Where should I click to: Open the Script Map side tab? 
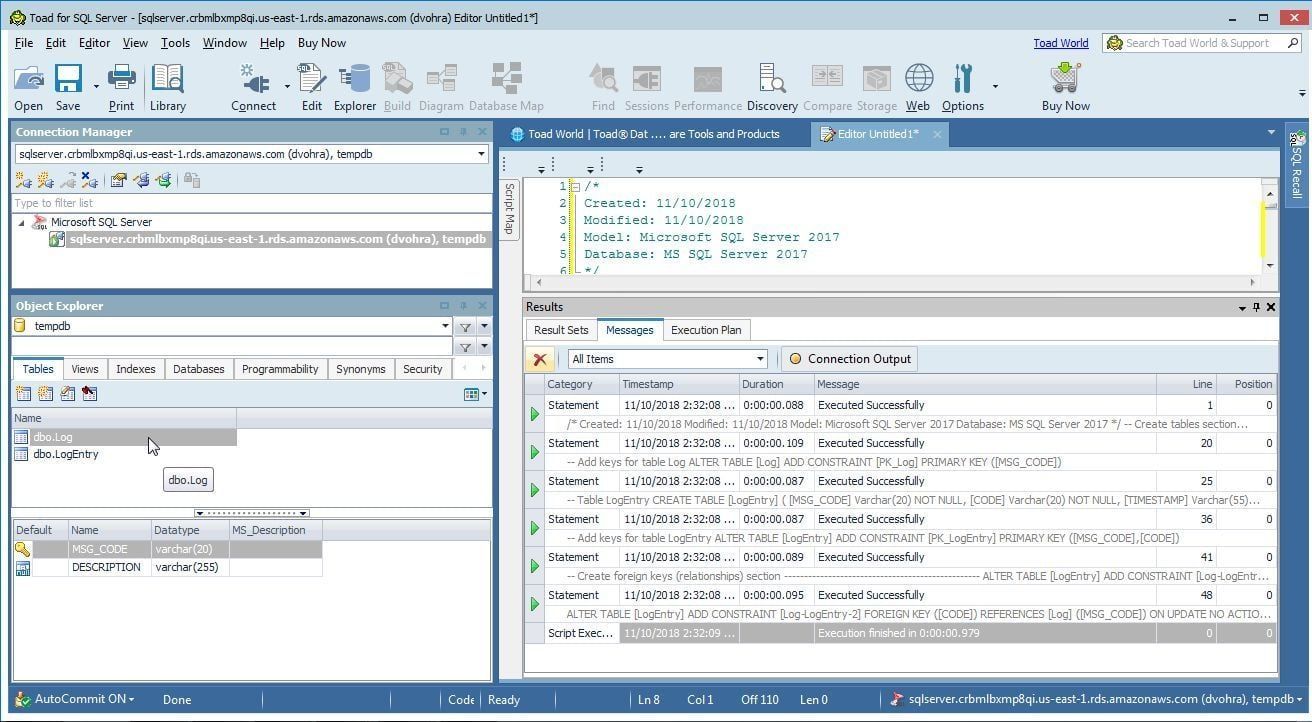point(509,209)
